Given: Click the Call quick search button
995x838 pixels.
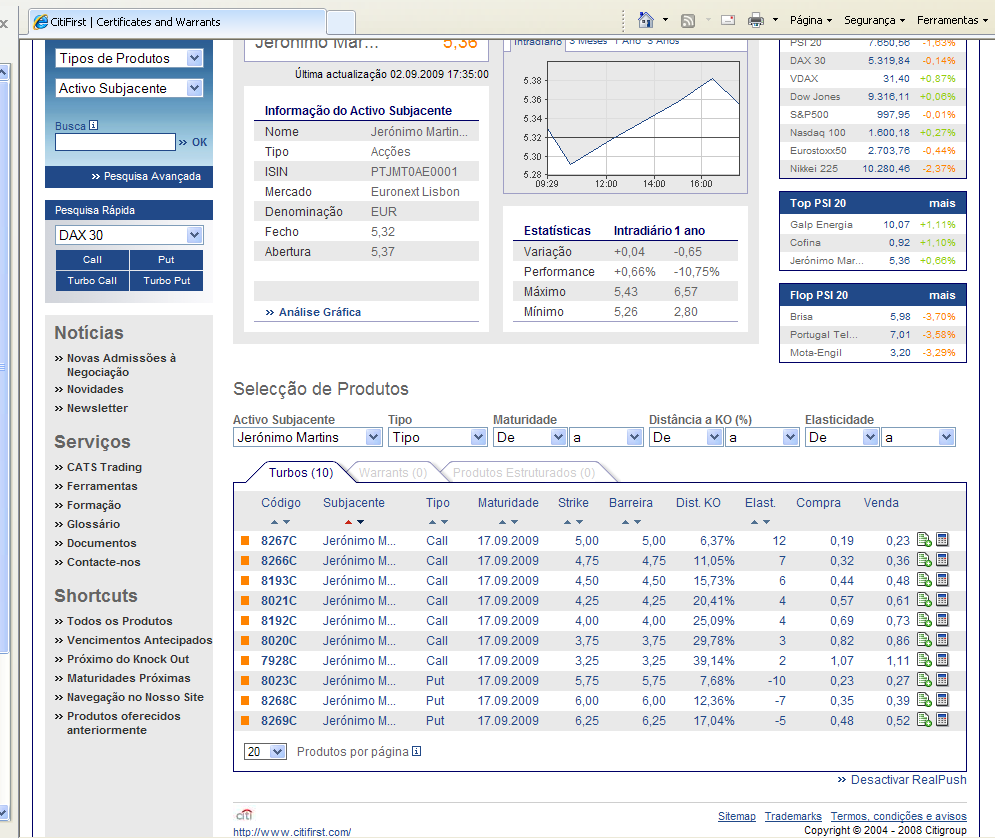Looking at the screenshot, I should coord(93,259).
